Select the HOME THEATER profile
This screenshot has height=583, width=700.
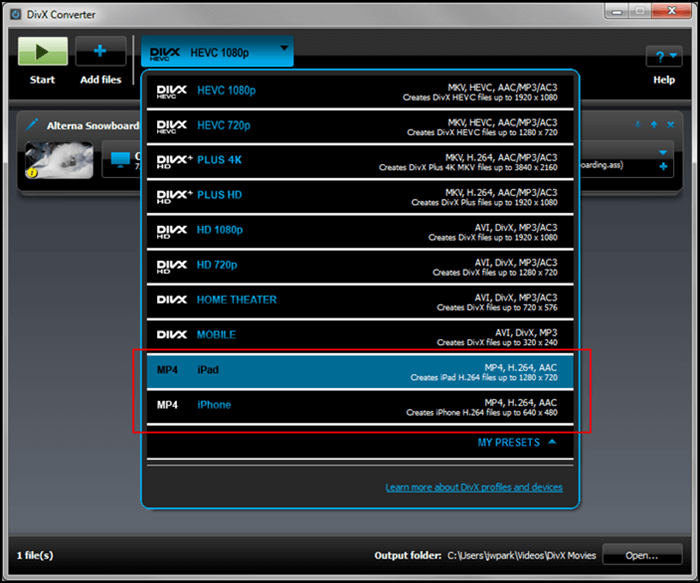point(360,302)
